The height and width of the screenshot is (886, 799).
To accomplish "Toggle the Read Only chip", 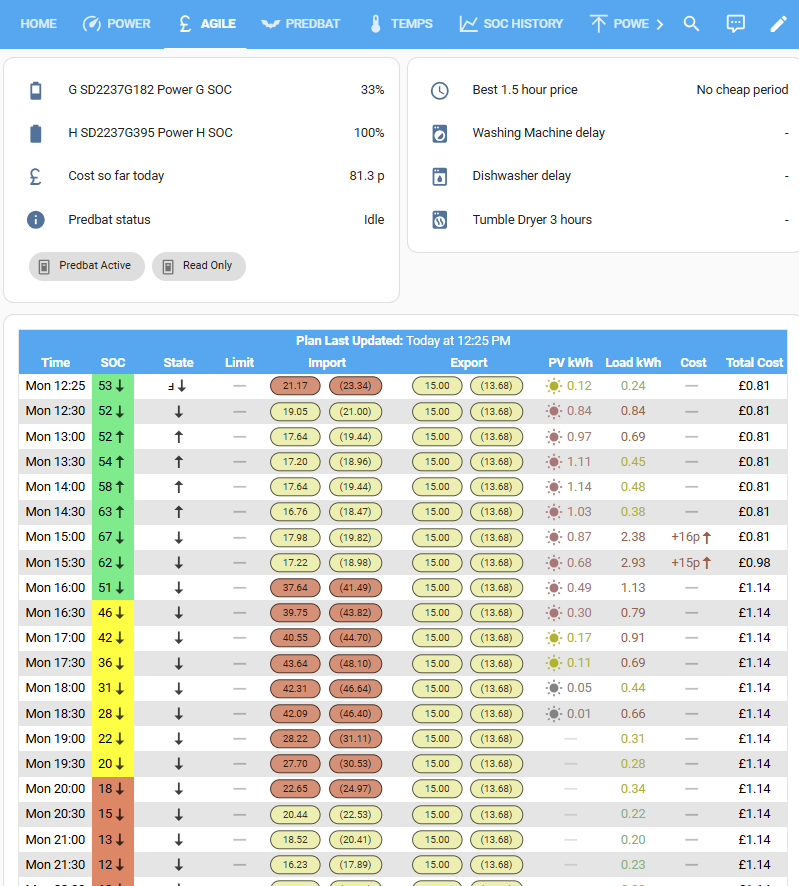I will tap(199, 266).
